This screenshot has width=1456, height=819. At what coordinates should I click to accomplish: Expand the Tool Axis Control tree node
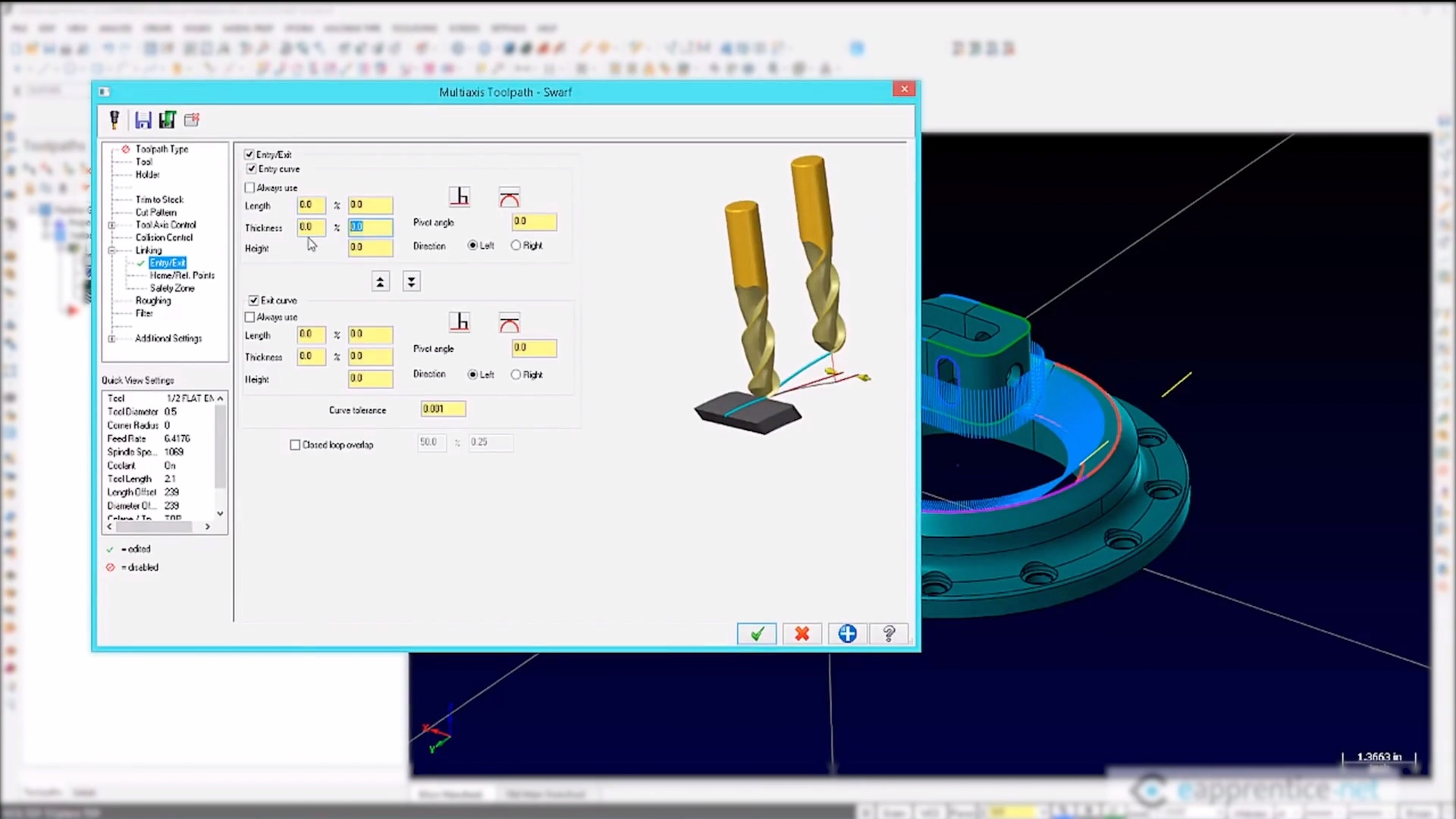coord(111,224)
